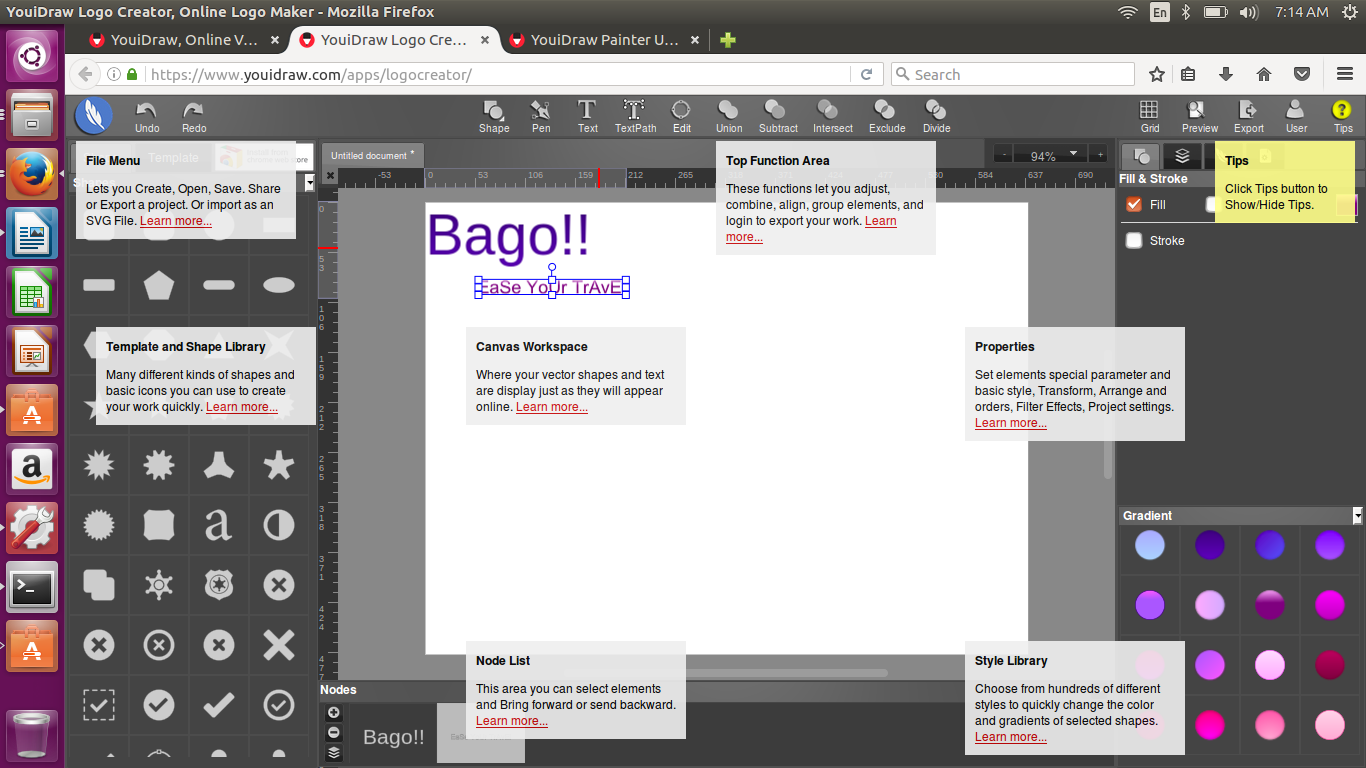Open the Preview mode
The width and height of the screenshot is (1366, 768).
pyautogui.click(x=1199, y=116)
